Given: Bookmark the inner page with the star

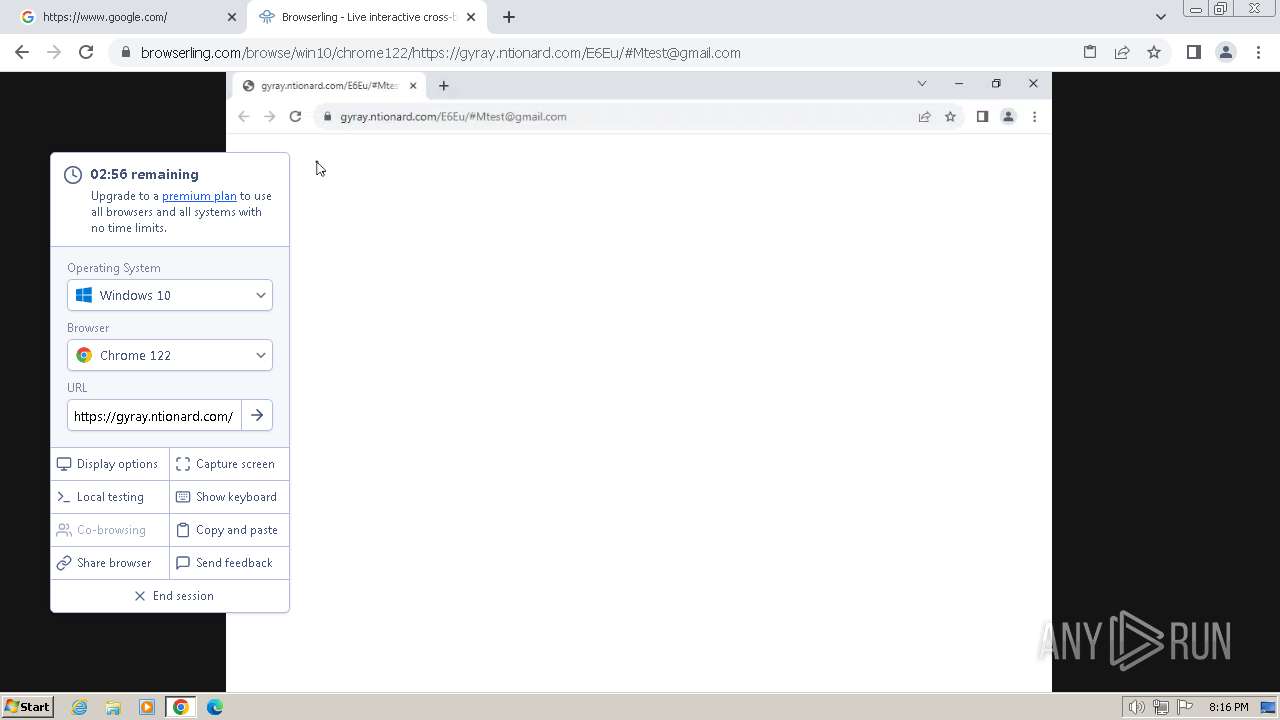Looking at the screenshot, I should pos(950,117).
